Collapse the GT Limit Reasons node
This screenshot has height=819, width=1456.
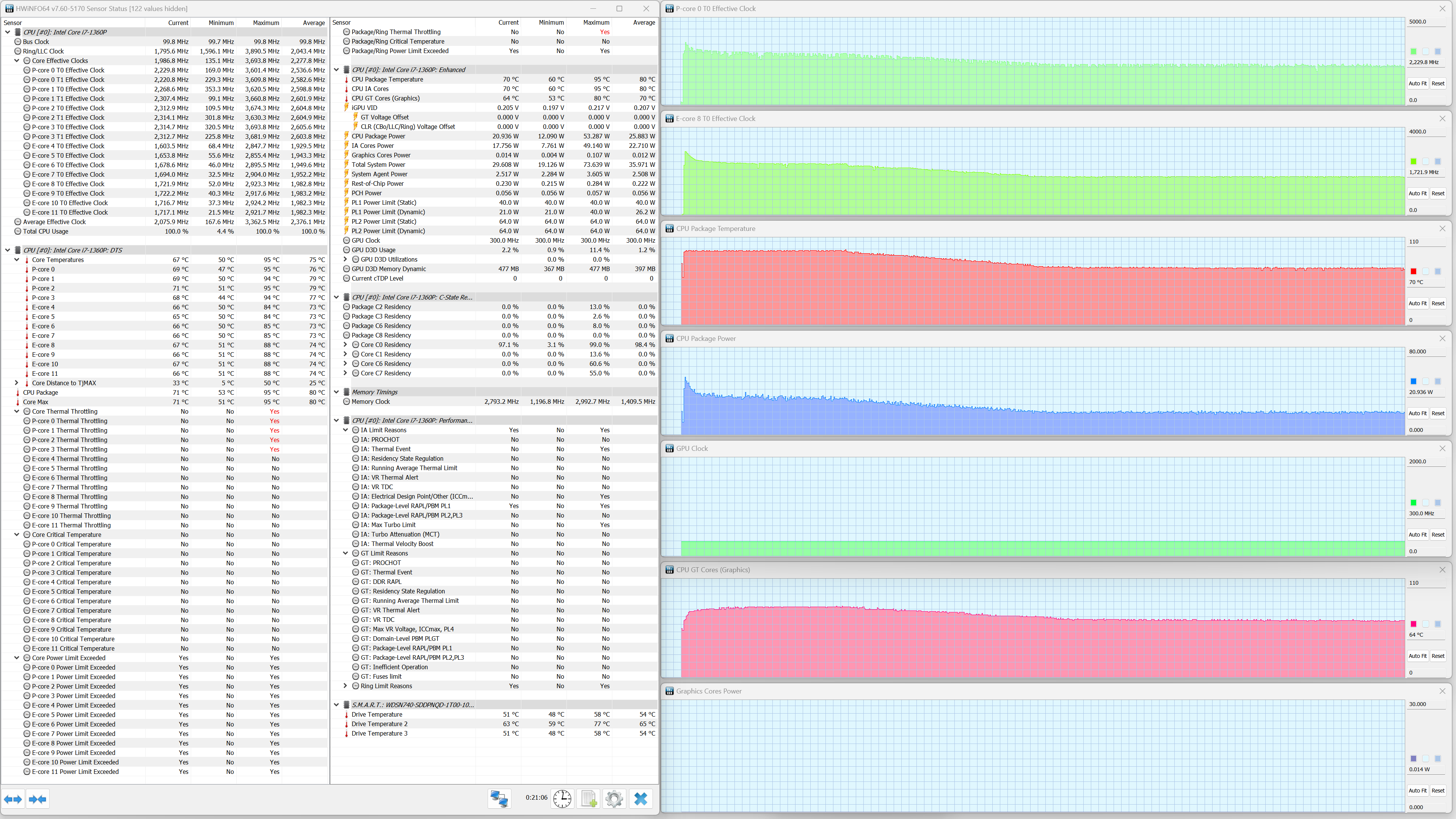[x=345, y=553]
